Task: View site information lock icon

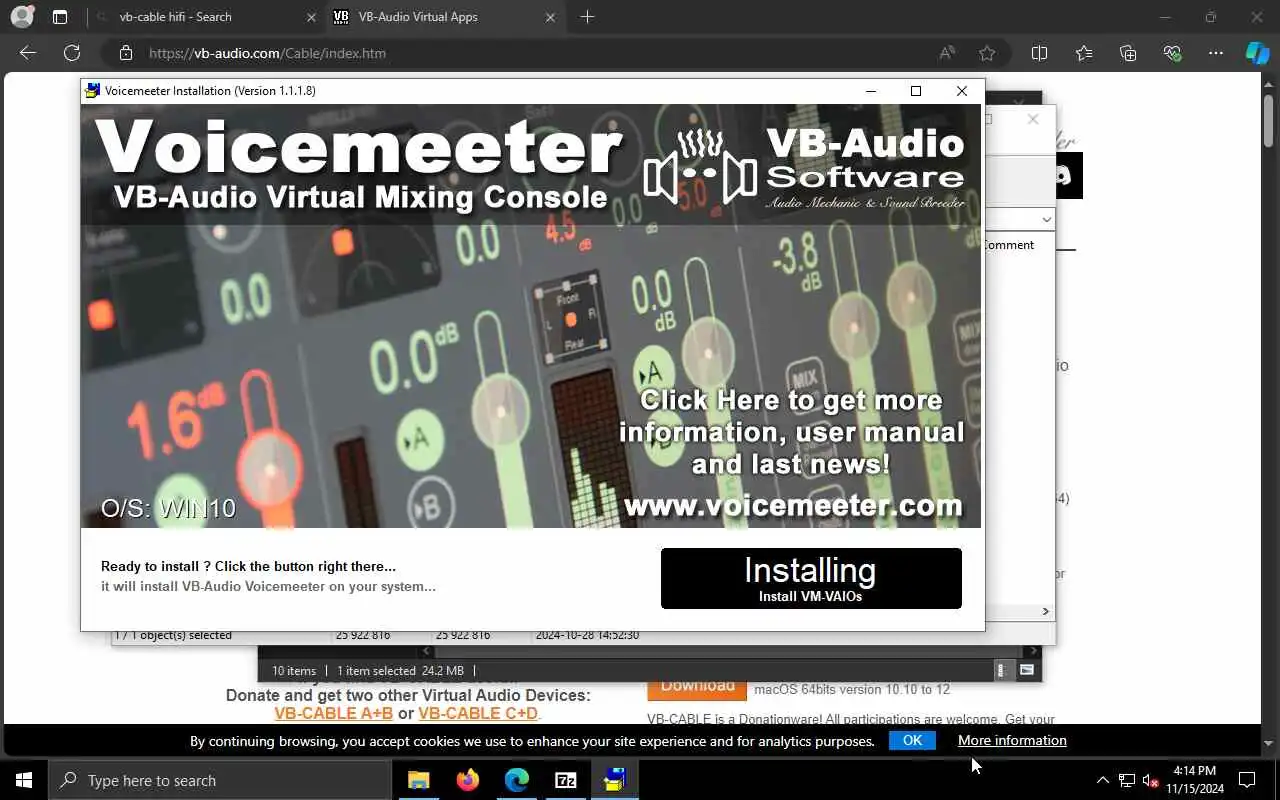Action: click(126, 53)
